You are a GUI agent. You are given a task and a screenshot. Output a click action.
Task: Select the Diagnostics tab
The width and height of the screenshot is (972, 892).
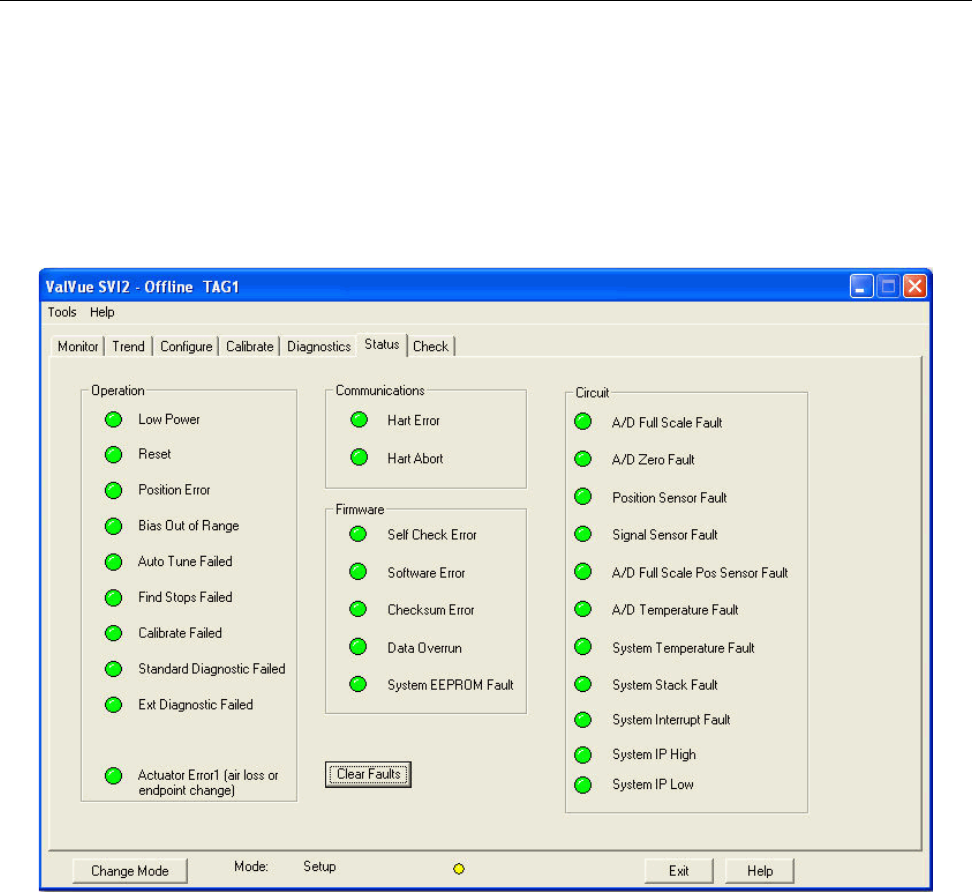coord(319,347)
